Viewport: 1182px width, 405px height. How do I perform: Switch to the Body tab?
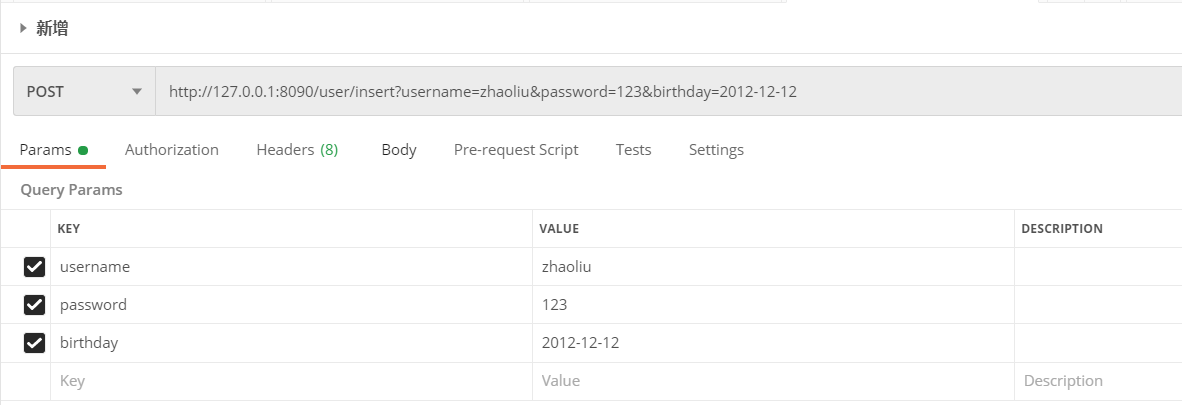pyautogui.click(x=399, y=150)
